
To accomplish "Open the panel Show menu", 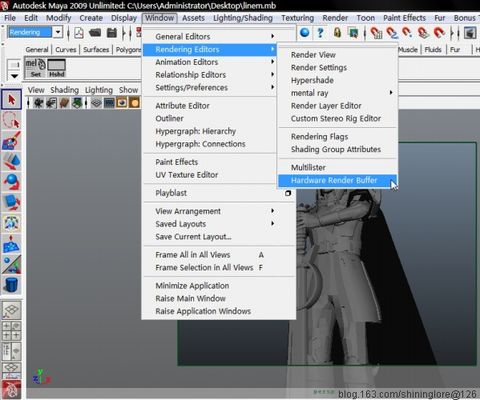I will pyautogui.click(x=128, y=90).
